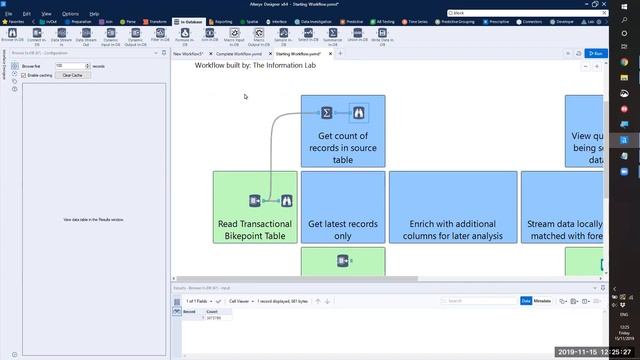Click the Browse node in the count records container
The width and height of the screenshot is (640, 360).
click(x=358, y=113)
